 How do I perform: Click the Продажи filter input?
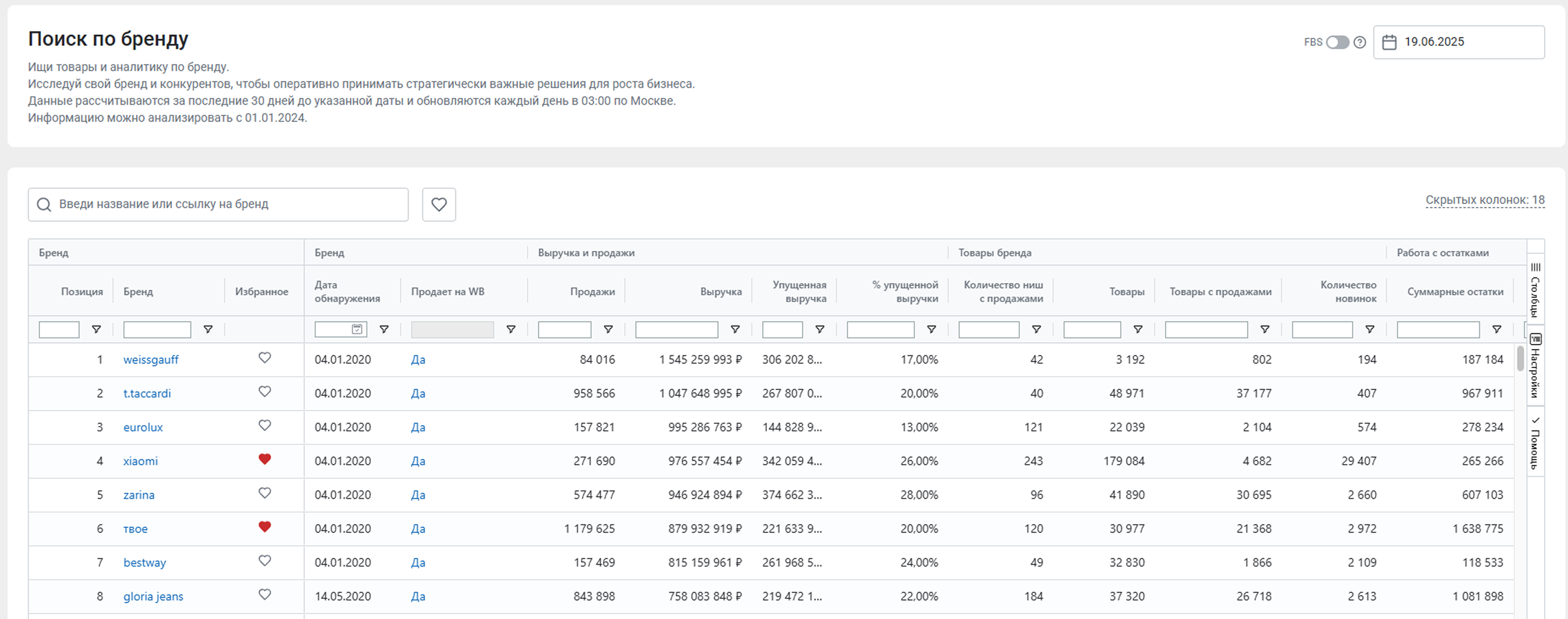pyautogui.click(x=564, y=329)
